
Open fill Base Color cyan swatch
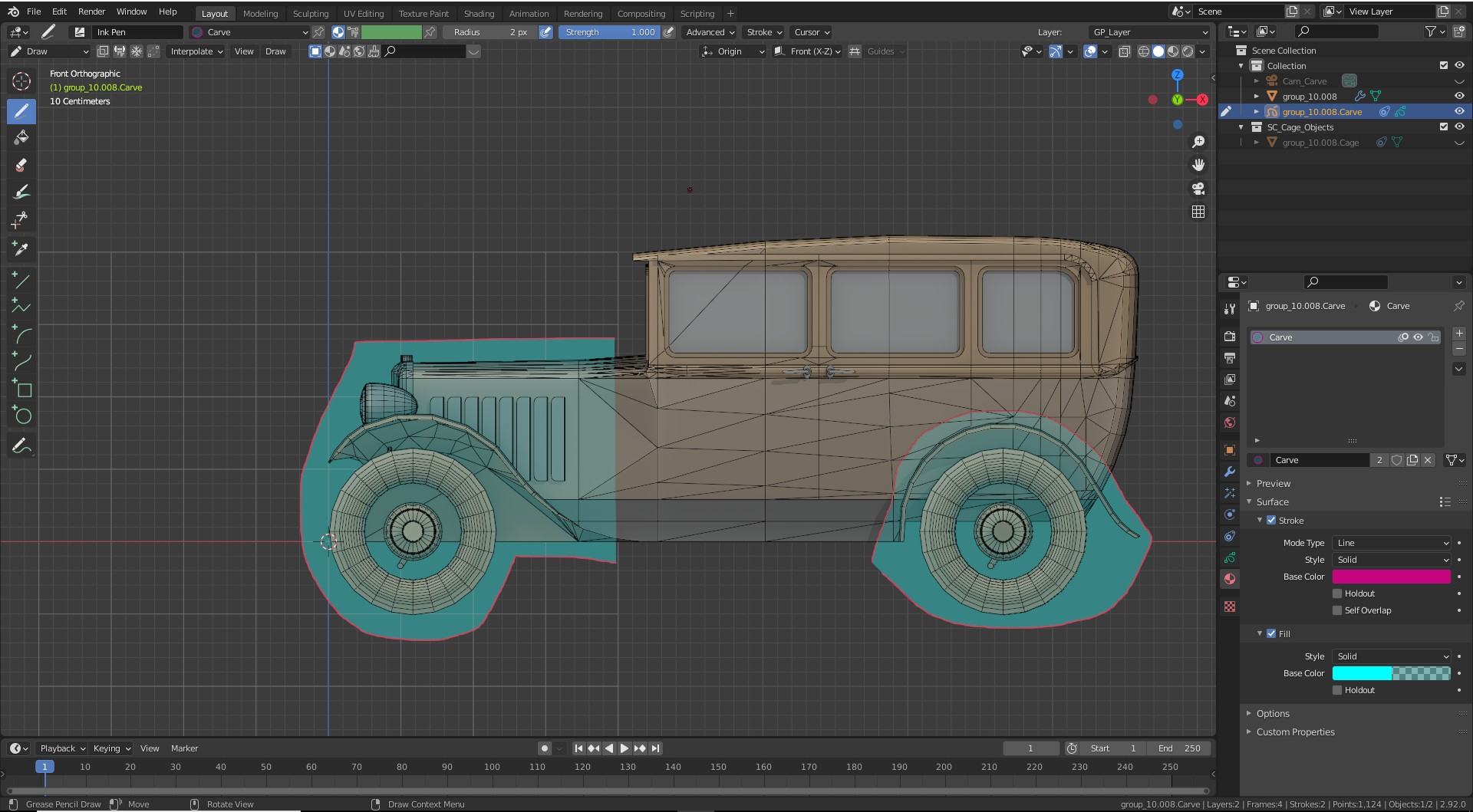[1392, 673]
